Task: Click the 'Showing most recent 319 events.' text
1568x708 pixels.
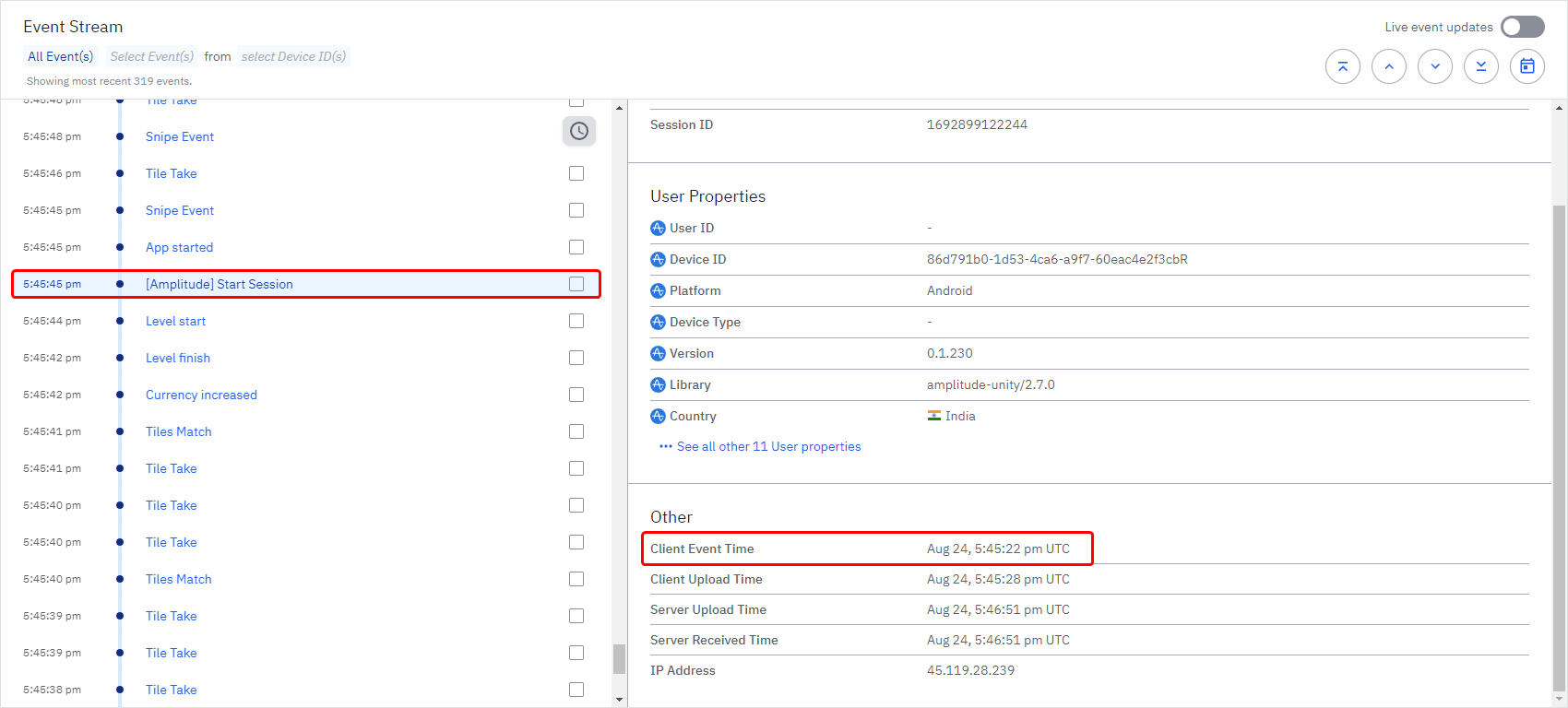Action: click(x=109, y=81)
